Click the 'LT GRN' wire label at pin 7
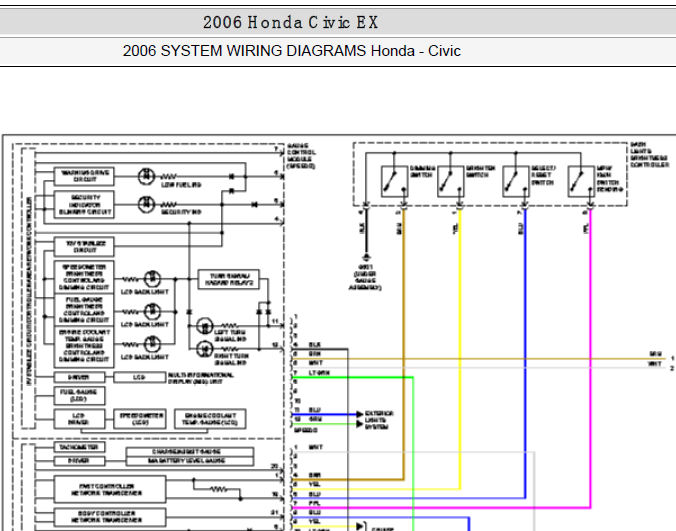 tap(319, 373)
